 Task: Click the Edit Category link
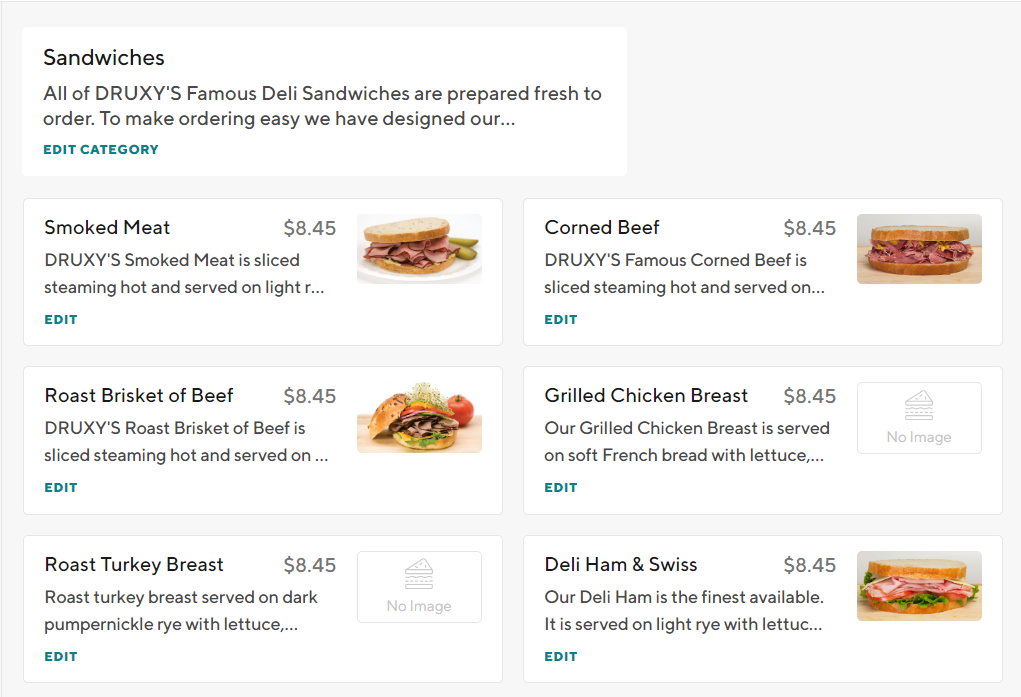100,150
